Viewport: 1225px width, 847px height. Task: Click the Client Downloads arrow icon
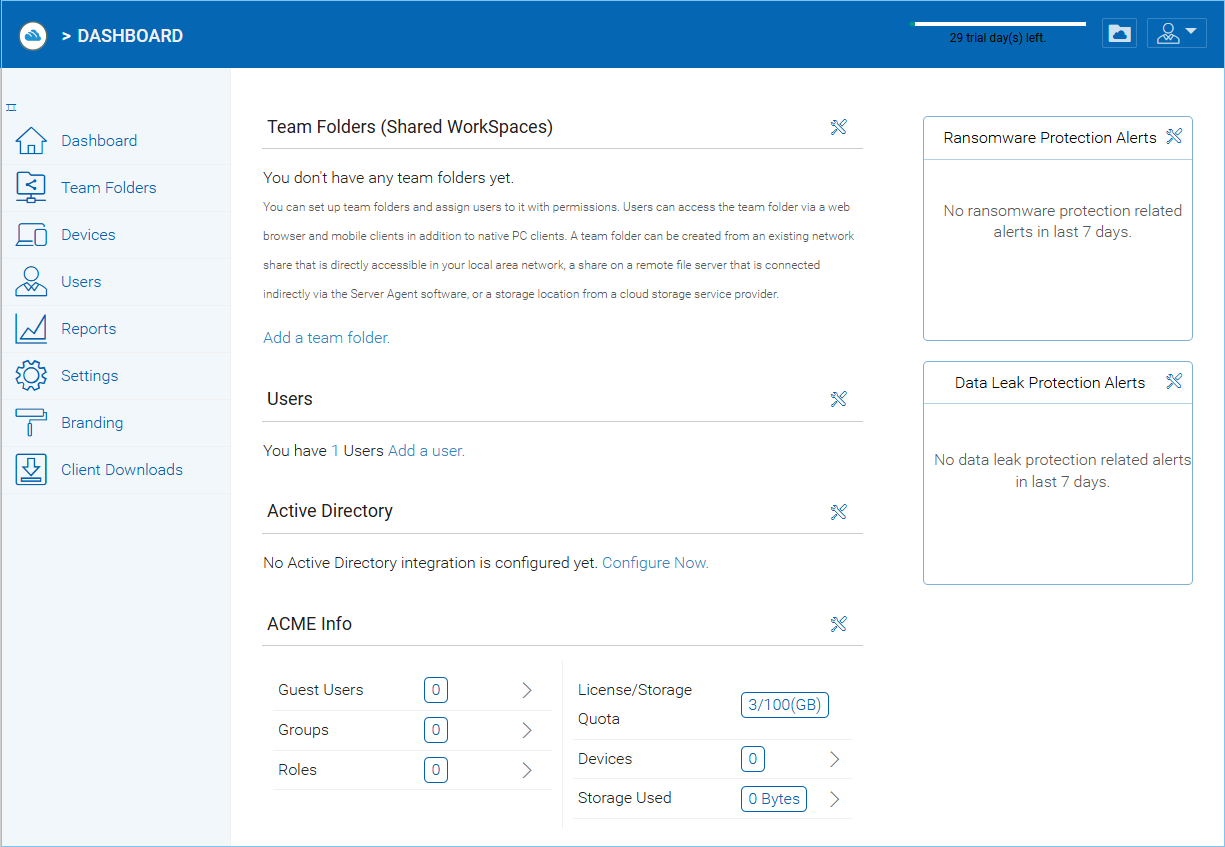[31, 470]
